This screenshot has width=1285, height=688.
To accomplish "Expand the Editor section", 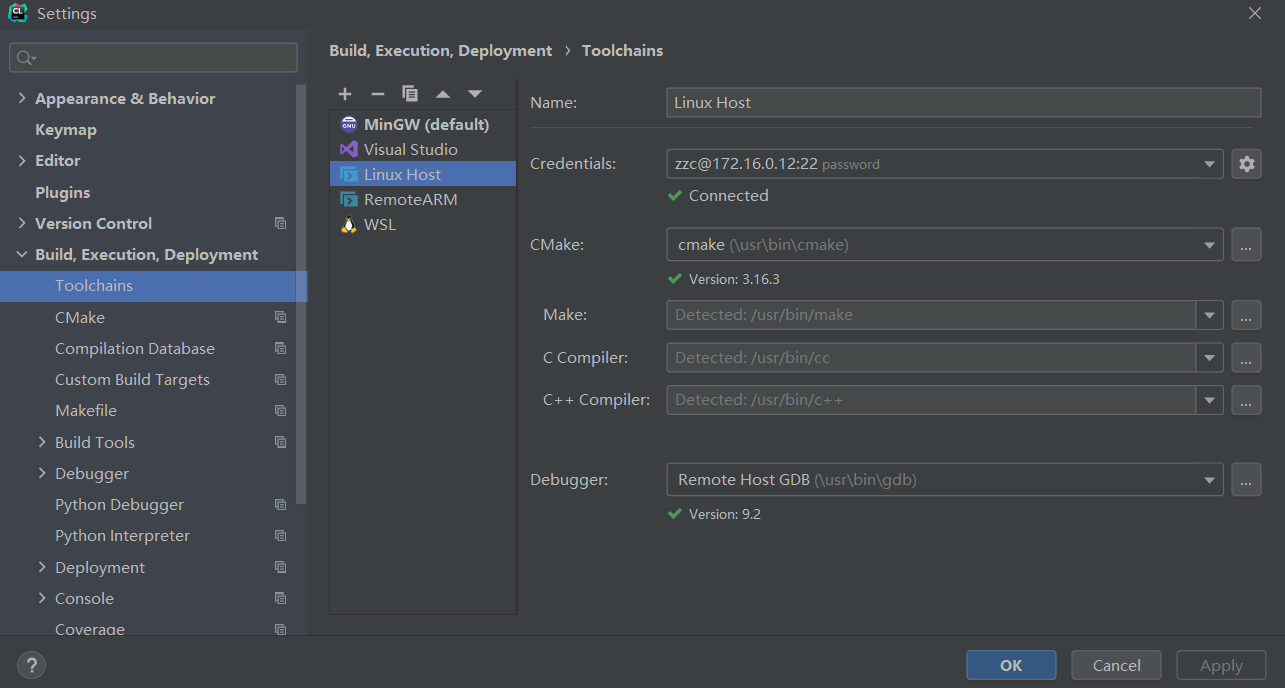I will pyautogui.click(x=22, y=160).
